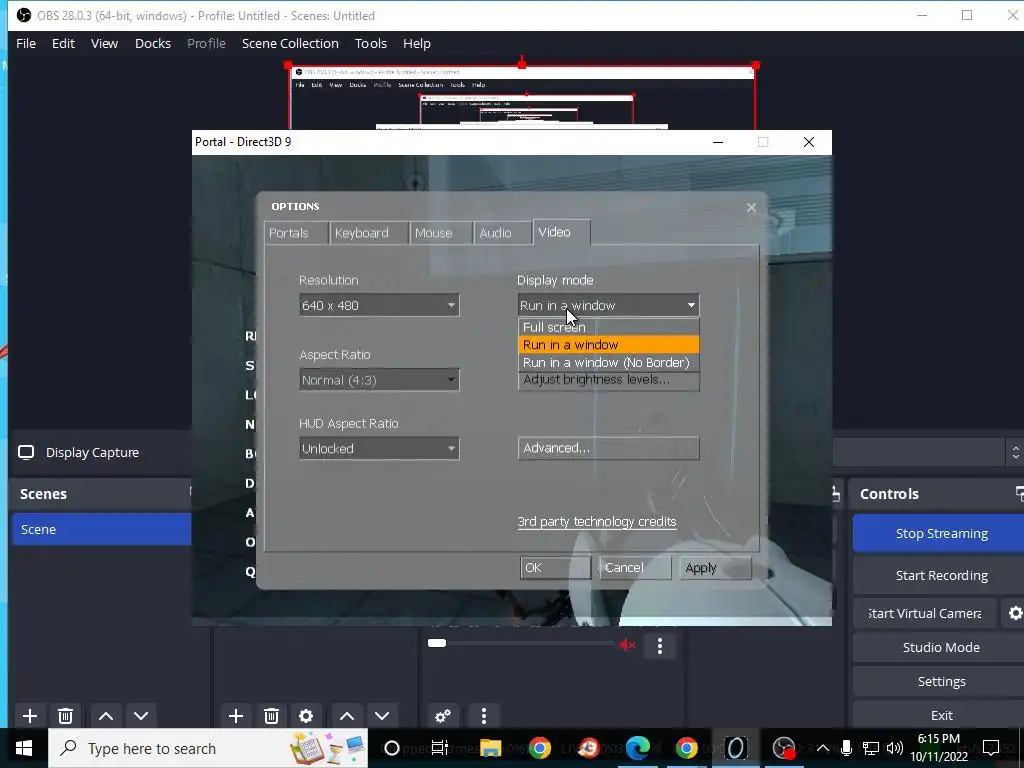
Task: Open OBS File menu
Action: point(26,44)
